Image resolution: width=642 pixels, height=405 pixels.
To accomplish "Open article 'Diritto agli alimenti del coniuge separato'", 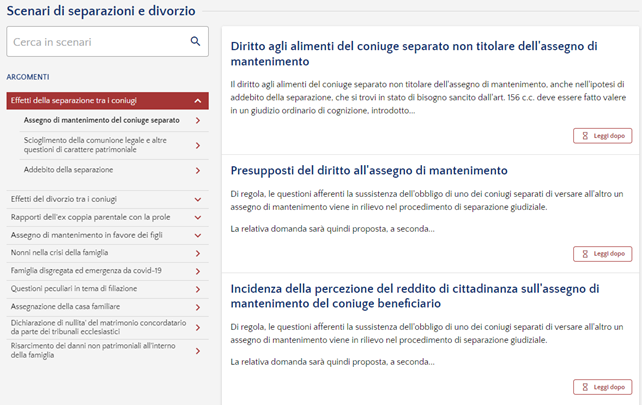I will (x=414, y=54).
